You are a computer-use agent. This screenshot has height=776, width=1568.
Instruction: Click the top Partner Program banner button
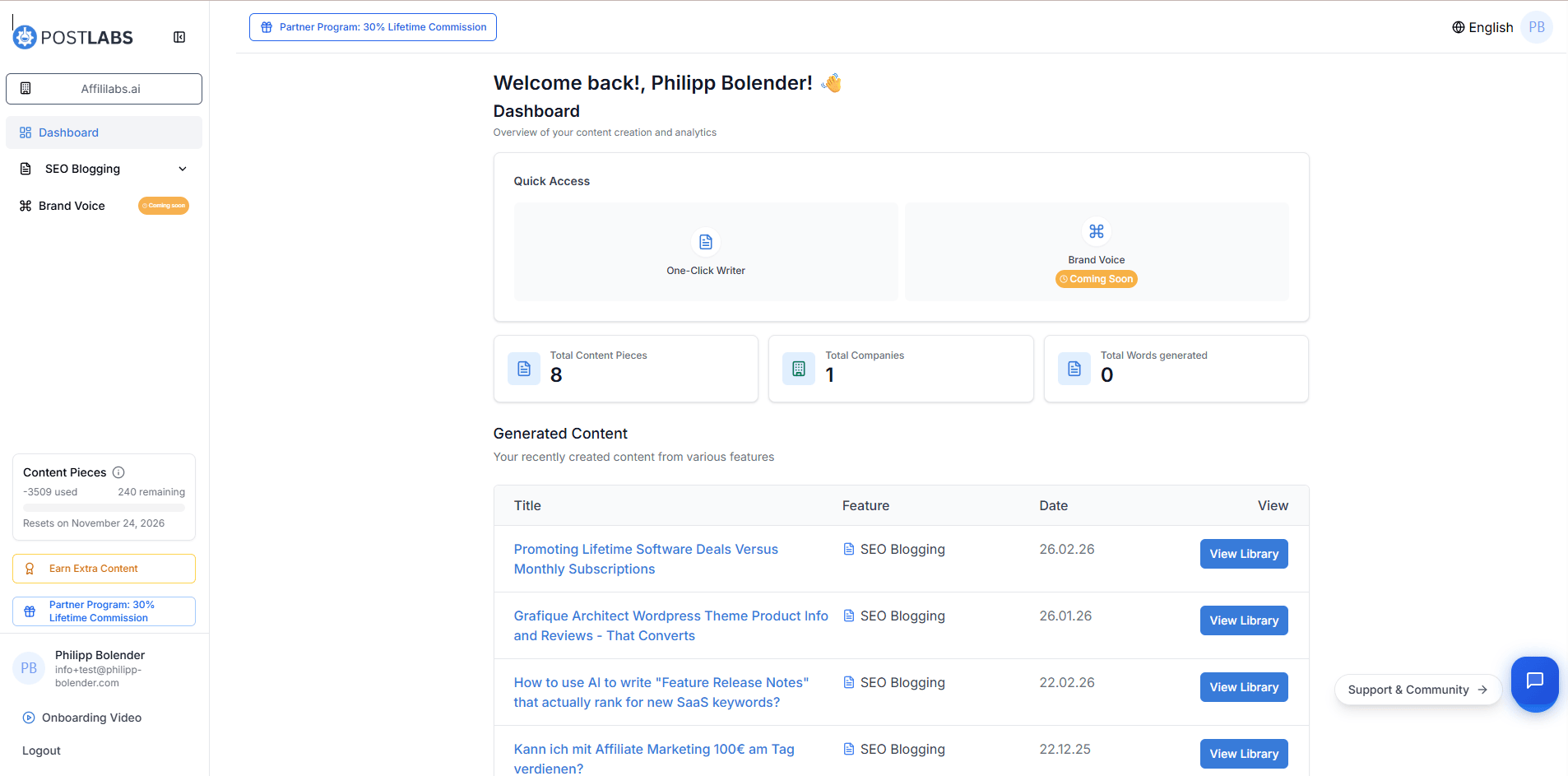373,27
